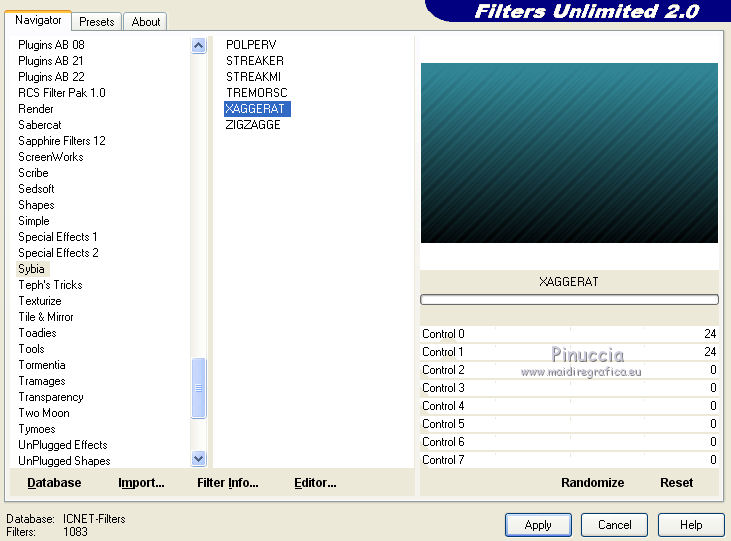Click scroll down arrow in category list
The width and height of the screenshot is (731, 541).
(199, 458)
